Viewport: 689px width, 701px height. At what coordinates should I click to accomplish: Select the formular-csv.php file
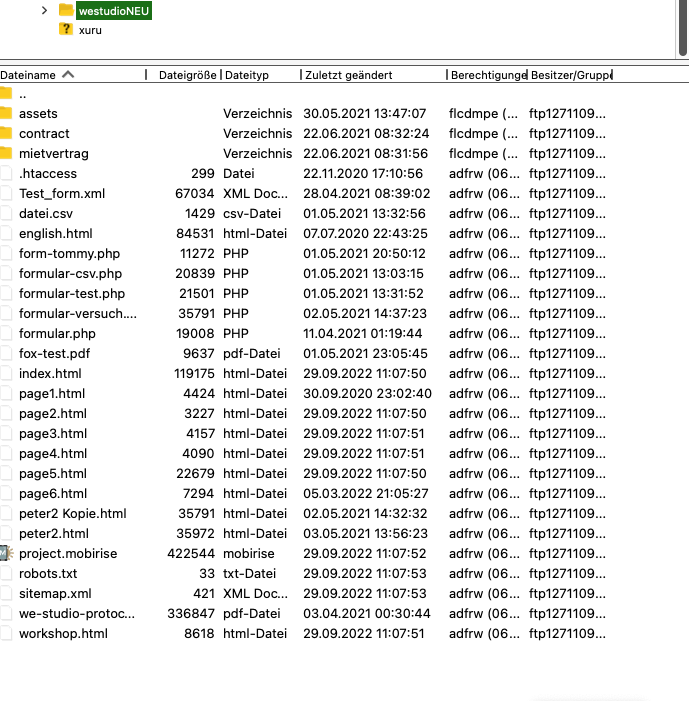70,273
